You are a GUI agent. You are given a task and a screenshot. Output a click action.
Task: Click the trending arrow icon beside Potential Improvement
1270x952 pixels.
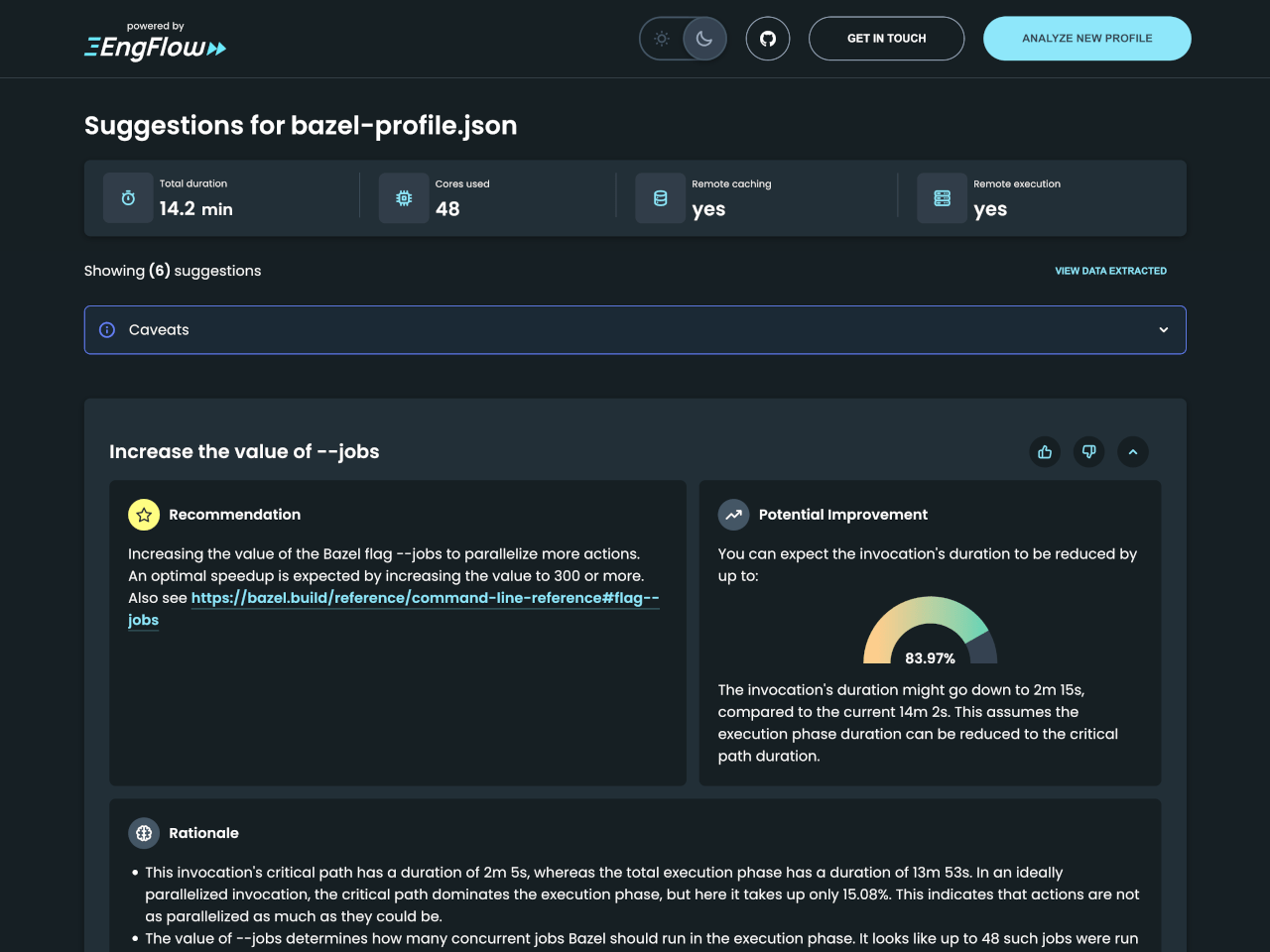click(733, 515)
